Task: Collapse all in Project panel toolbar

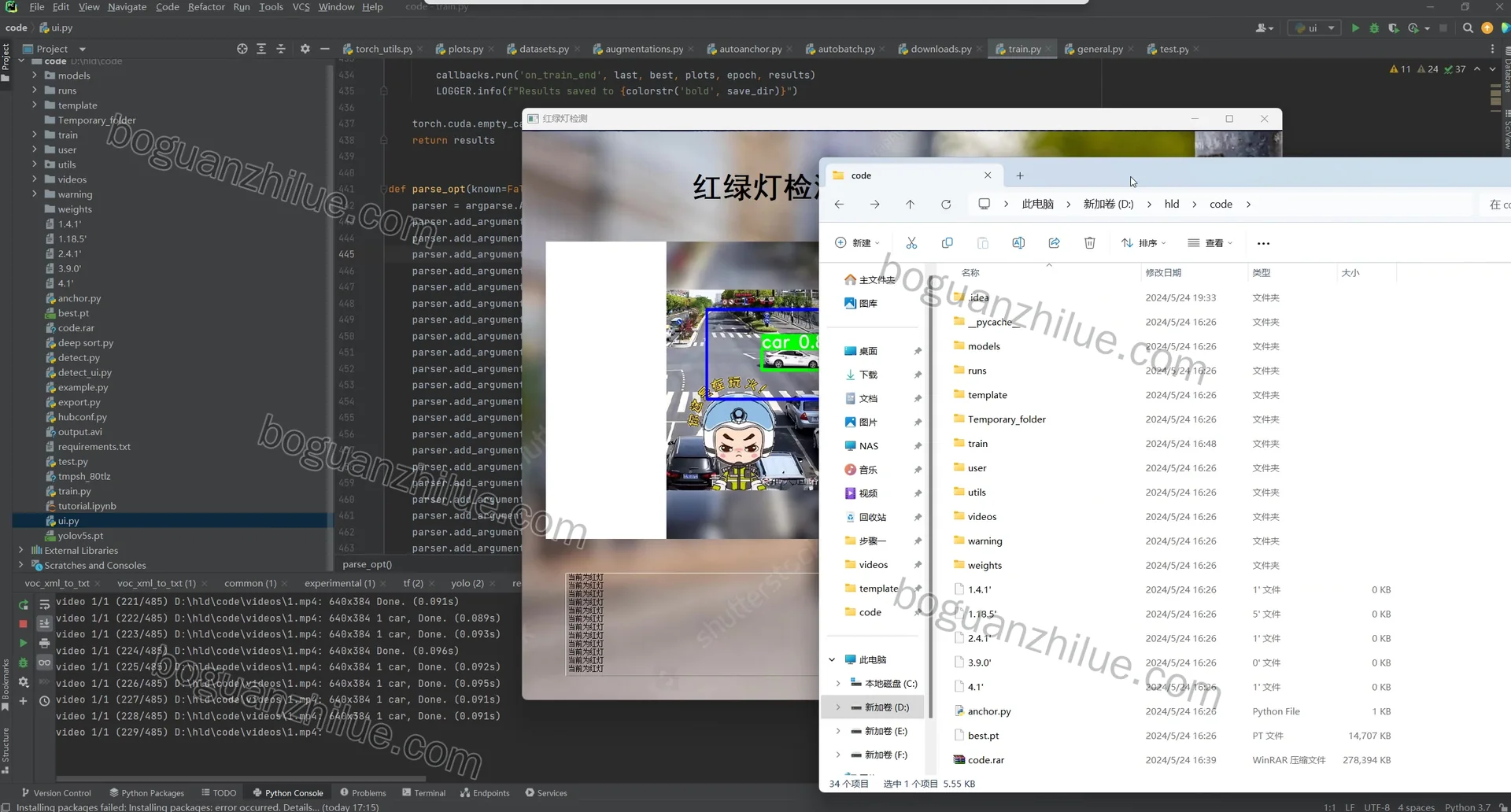Action: (x=281, y=49)
